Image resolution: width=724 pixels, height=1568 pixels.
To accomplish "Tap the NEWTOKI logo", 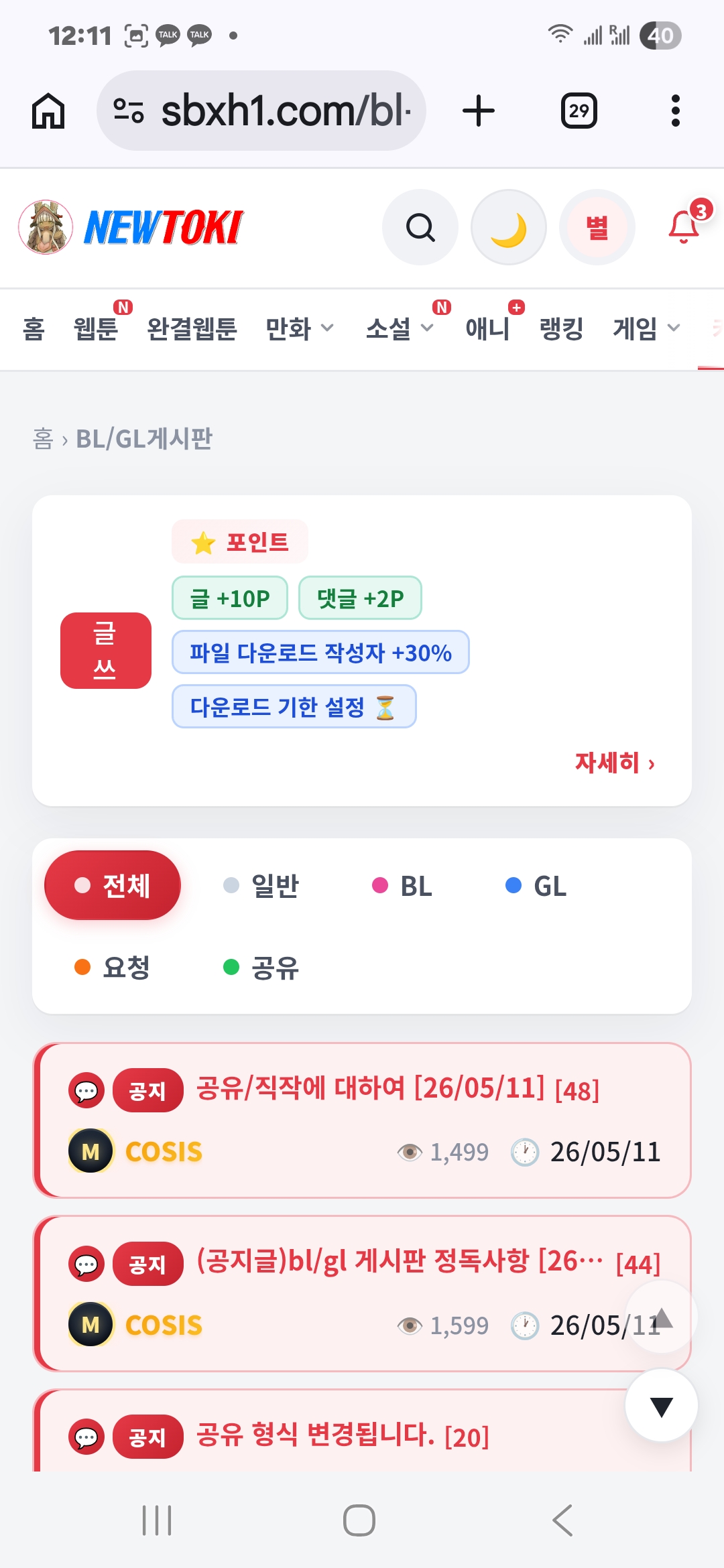I will 131,228.
